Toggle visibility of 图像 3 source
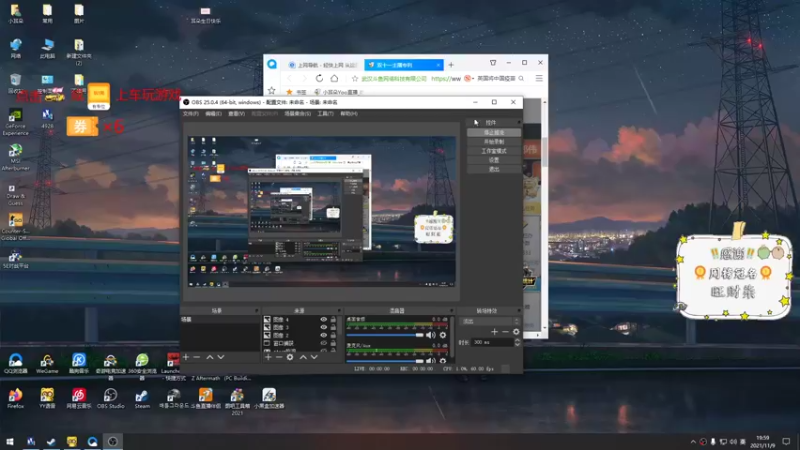This screenshot has width=800, height=450. 323,328
